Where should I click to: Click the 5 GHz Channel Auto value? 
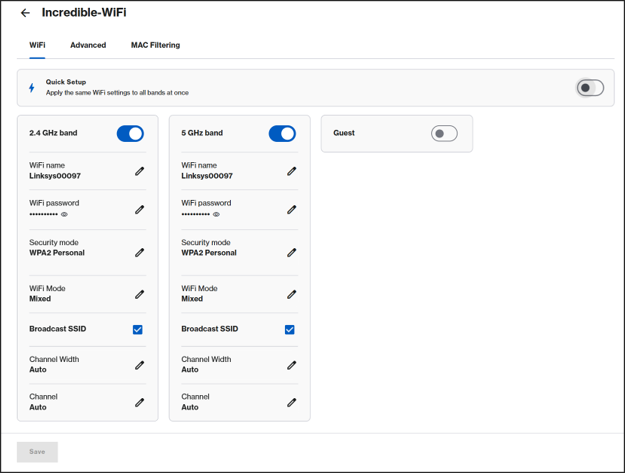tap(190, 407)
